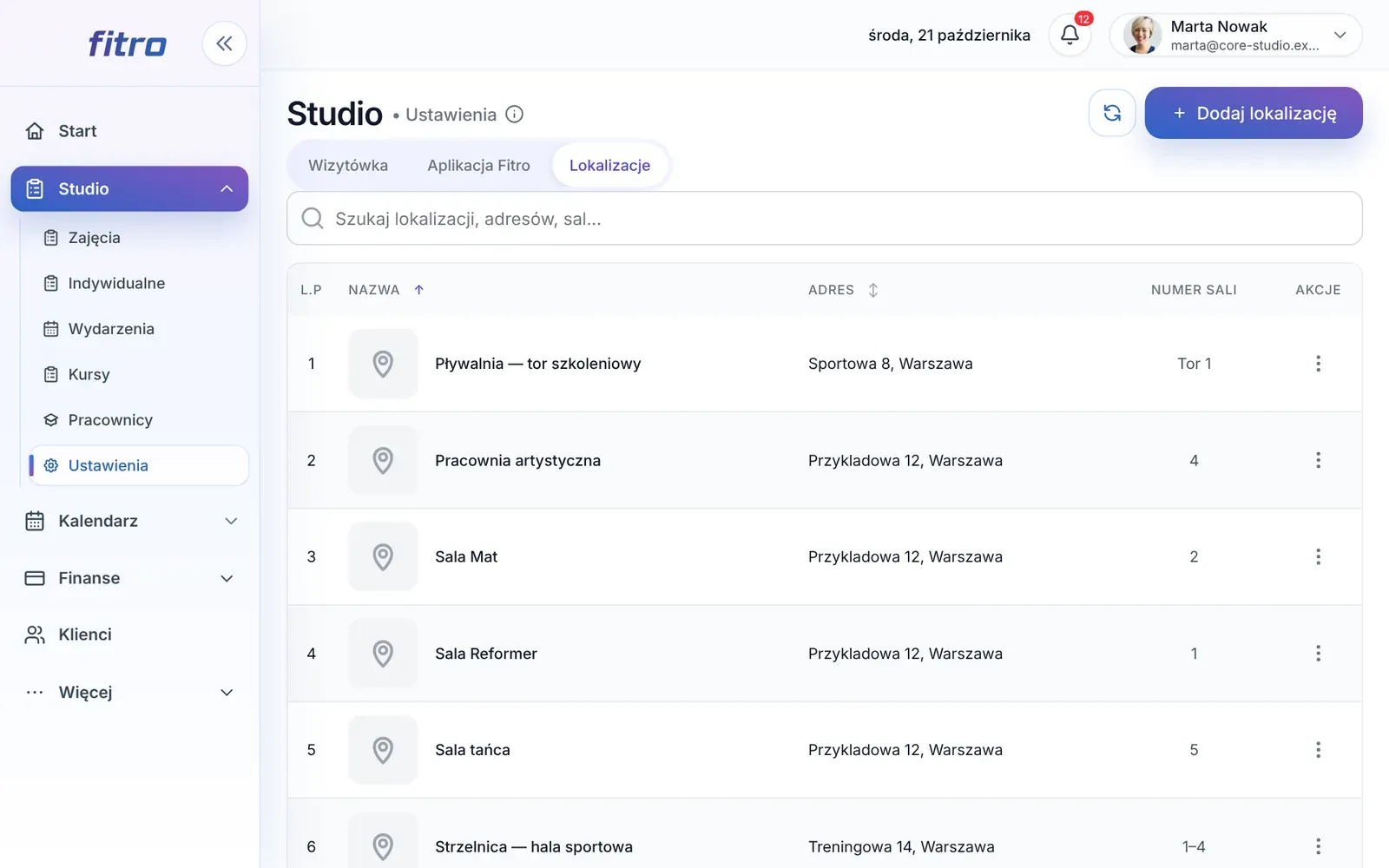Open notifications bell icon
Viewport: 1389px width, 868px height.
tap(1070, 36)
